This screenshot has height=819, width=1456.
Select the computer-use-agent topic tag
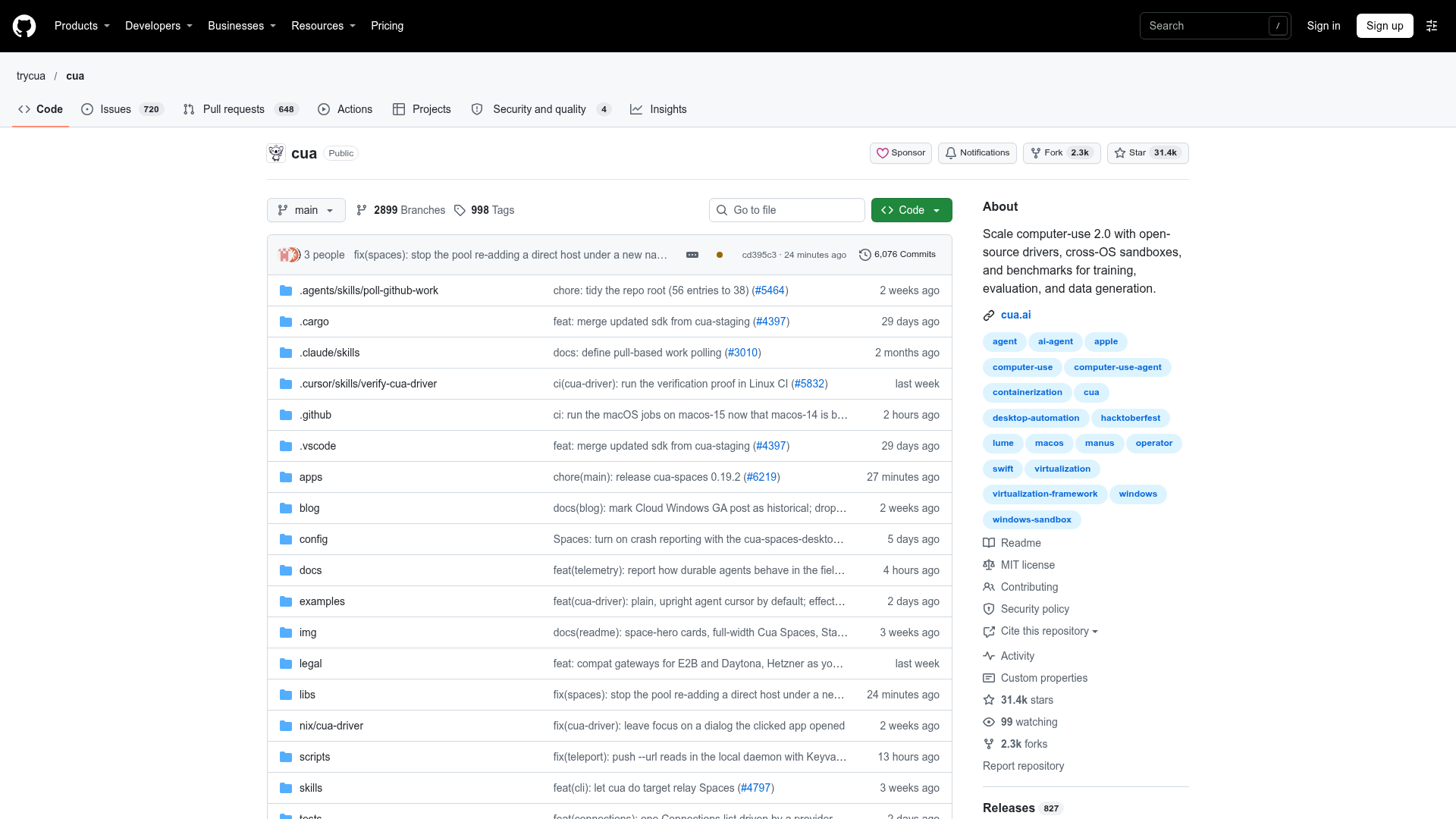coord(1117,367)
